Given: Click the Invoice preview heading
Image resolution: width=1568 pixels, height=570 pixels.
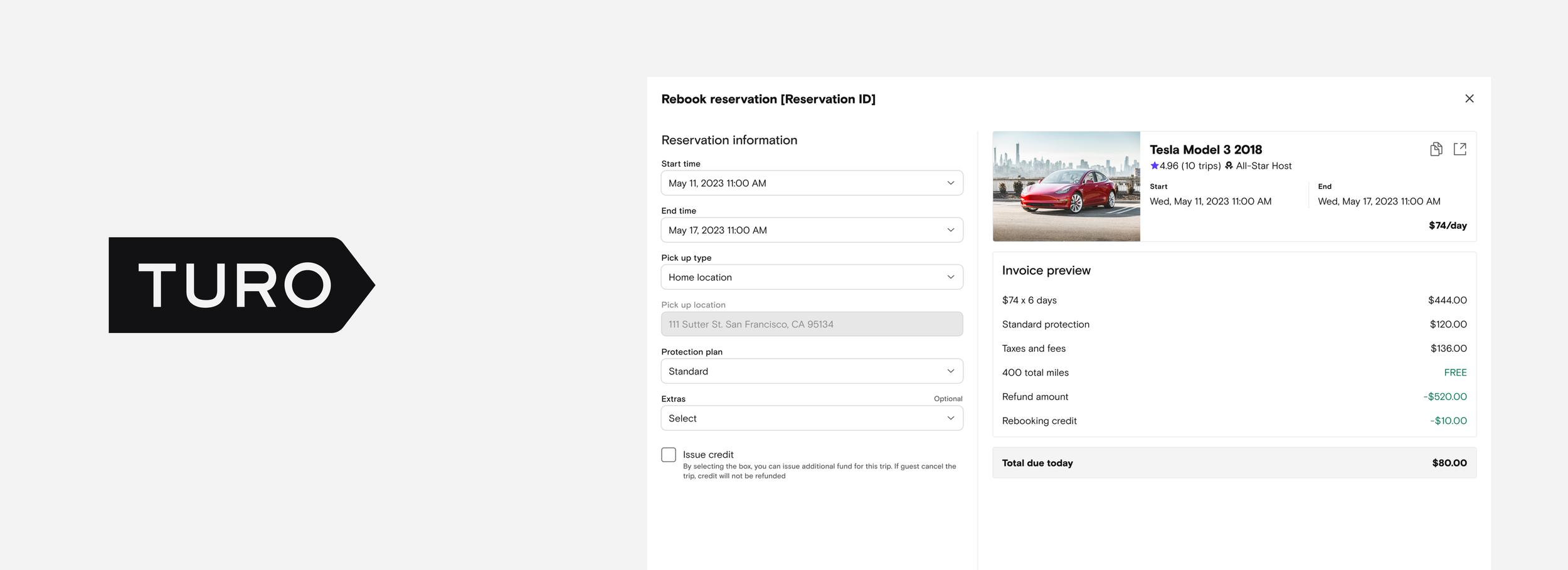Looking at the screenshot, I should click(x=1046, y=270).
